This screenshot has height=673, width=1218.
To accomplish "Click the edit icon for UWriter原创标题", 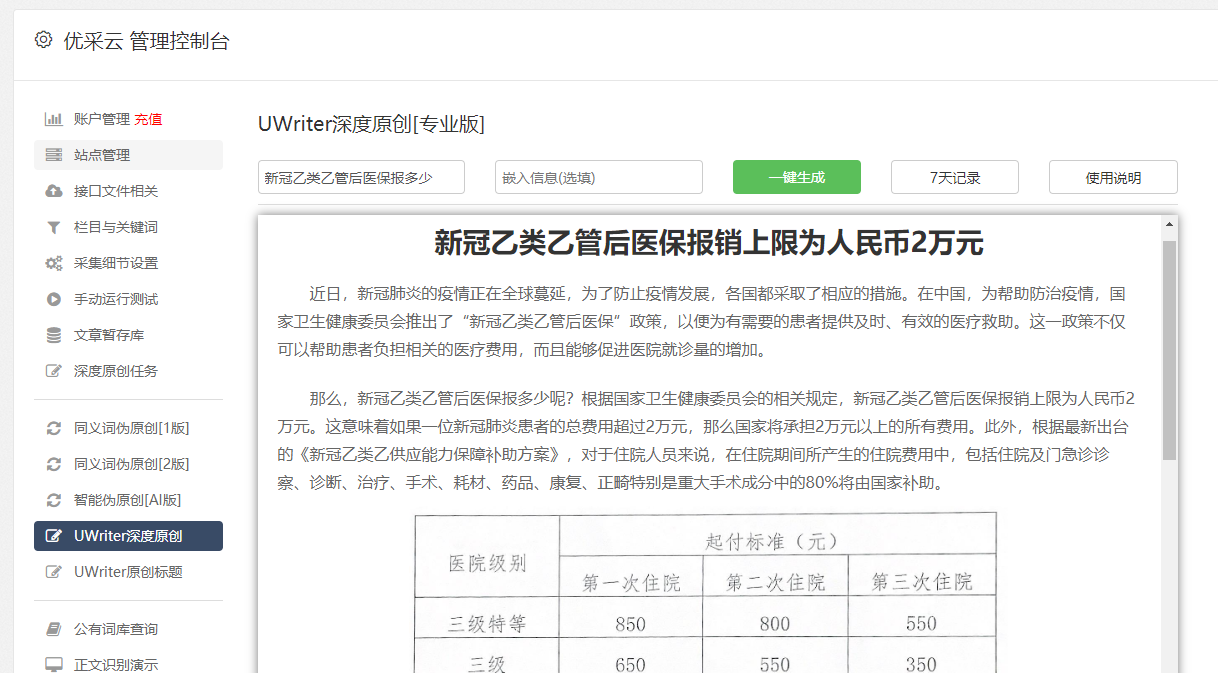I will (54, 572).
